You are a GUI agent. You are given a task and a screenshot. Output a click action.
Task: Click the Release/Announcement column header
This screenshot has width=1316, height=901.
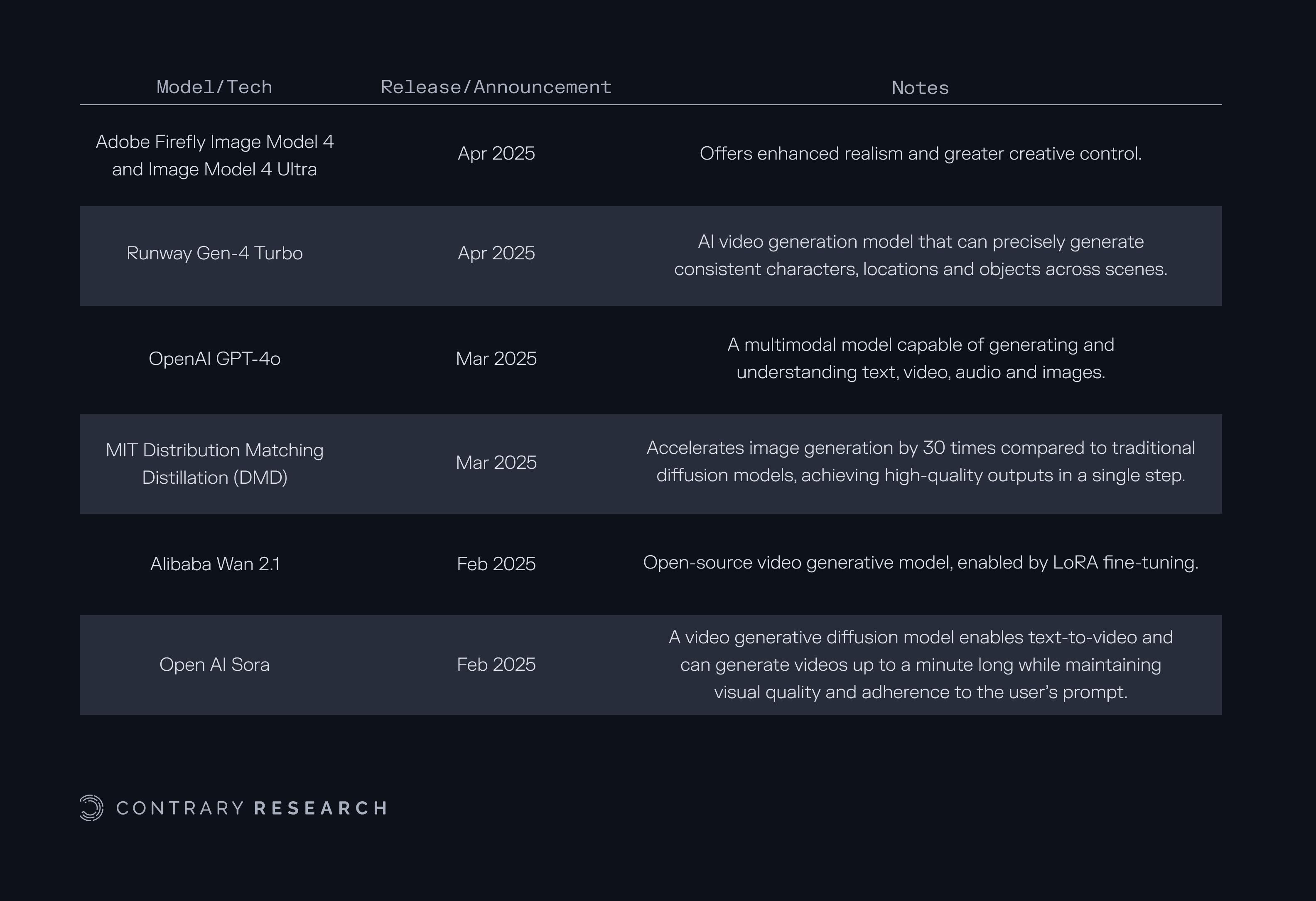496,87
